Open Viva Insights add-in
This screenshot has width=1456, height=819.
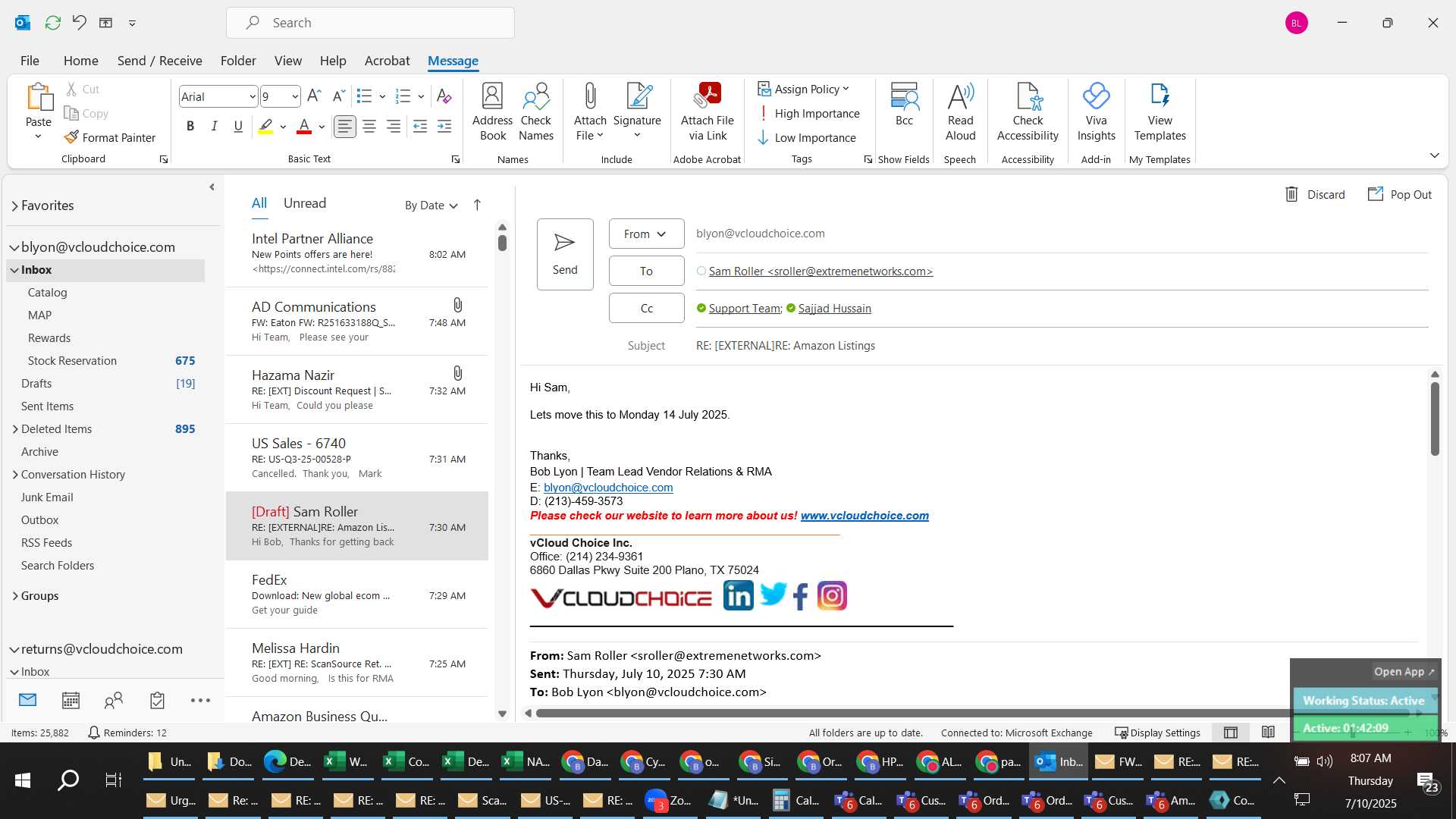[1096, 112]
